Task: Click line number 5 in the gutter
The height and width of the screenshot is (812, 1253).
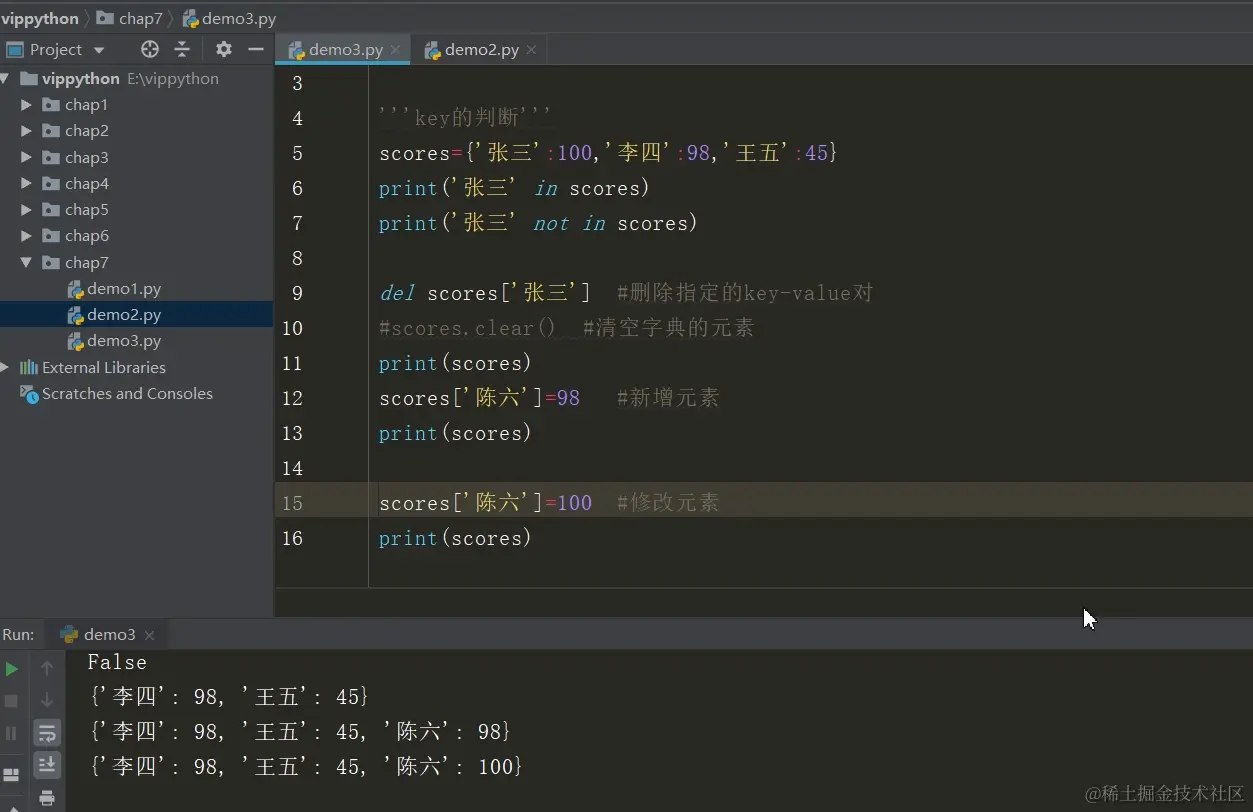Action: point(297,153)
